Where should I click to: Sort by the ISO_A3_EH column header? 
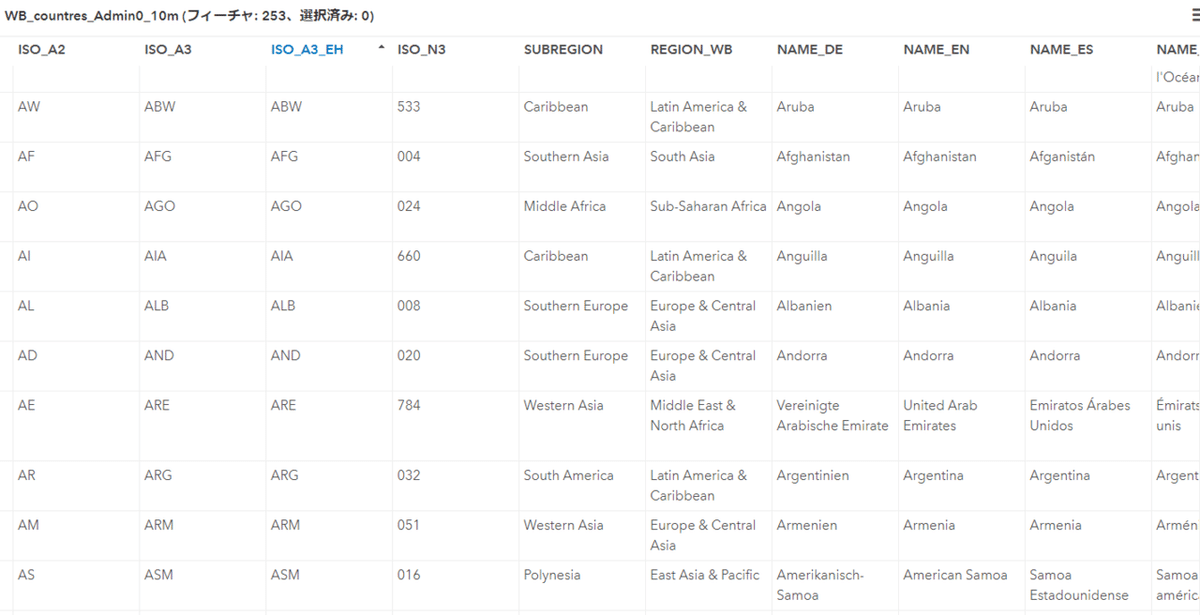point(307,49)
